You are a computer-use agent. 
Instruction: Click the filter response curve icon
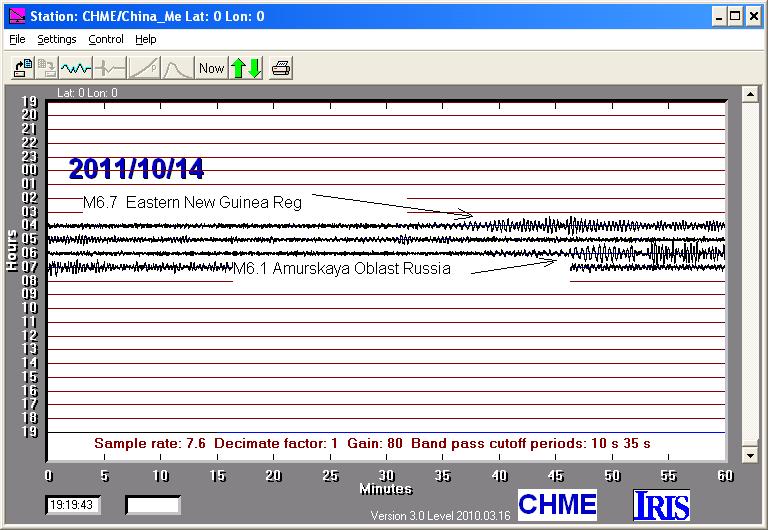point(177,68)
